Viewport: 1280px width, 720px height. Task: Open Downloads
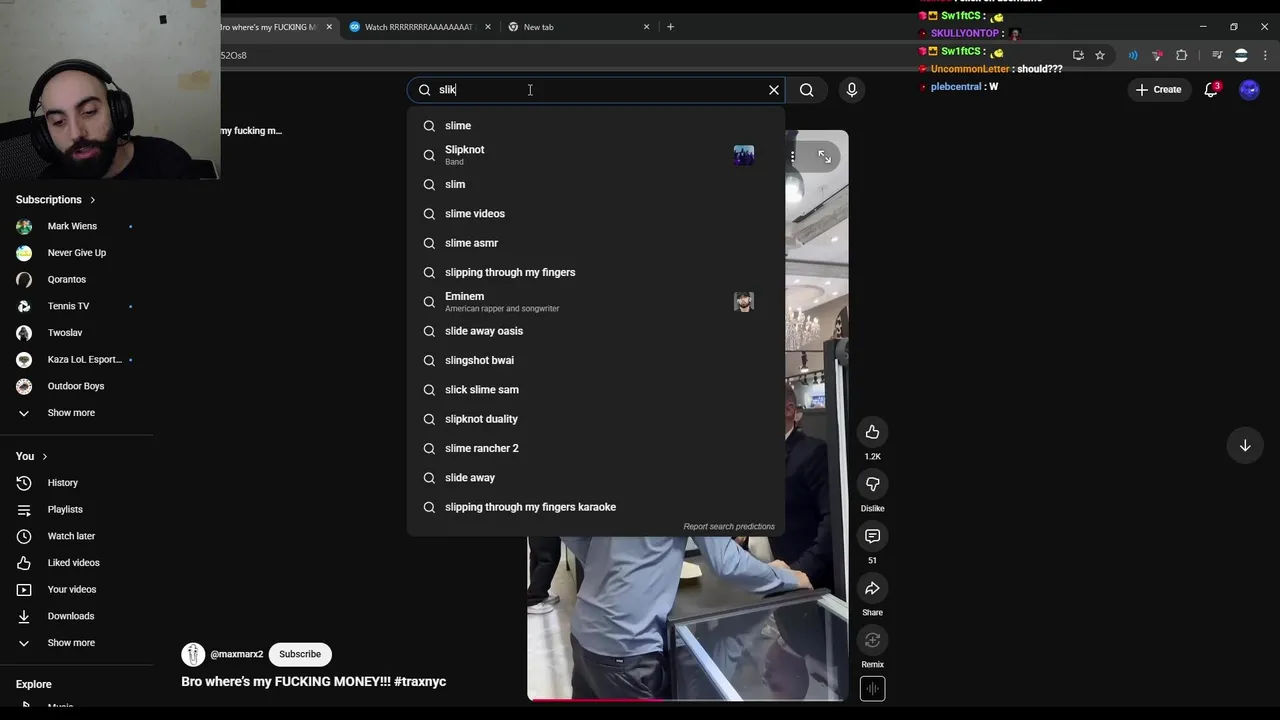click(x=75, y=616)
